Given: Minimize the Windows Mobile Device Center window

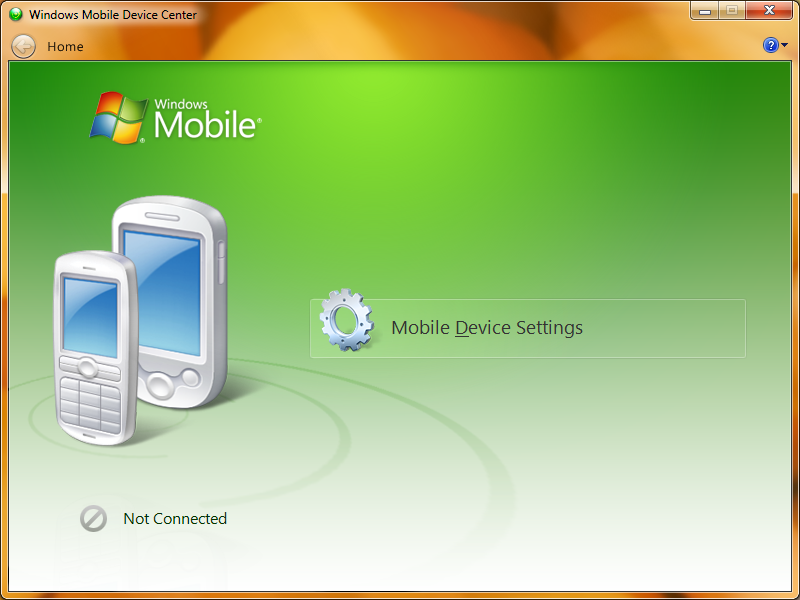Looking at the screenshot, I should pyautogui.click(x=705, y=11).
